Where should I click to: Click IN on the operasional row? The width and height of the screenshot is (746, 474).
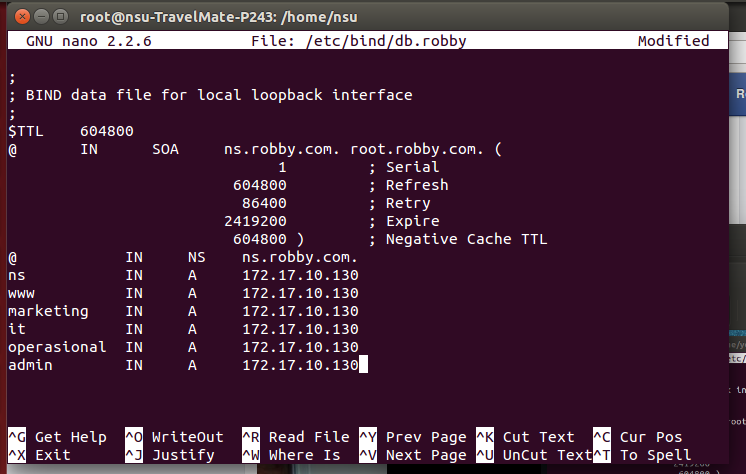click(x=134, y=347)
